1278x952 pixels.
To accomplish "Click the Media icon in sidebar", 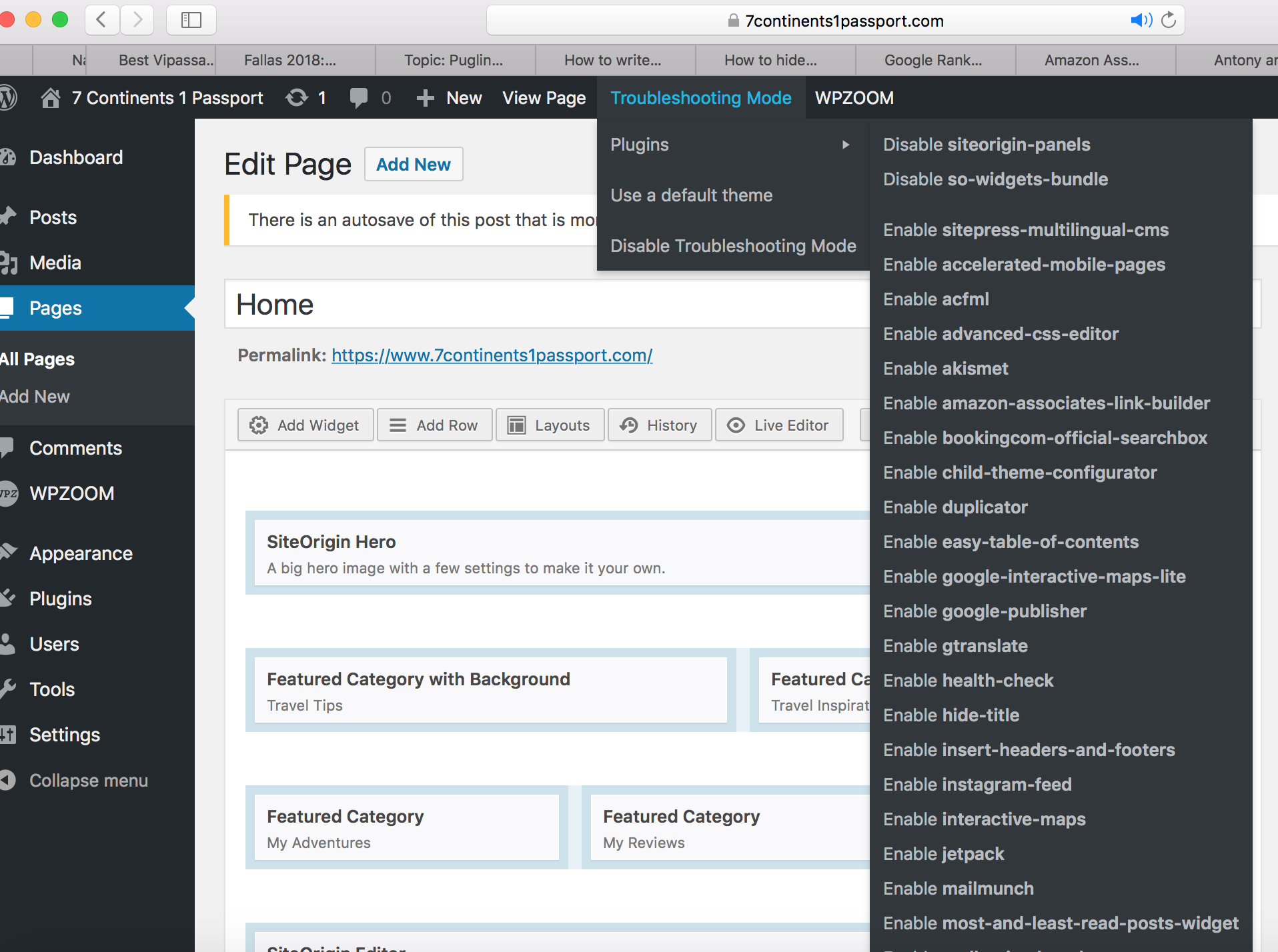I will pos(8,263).
